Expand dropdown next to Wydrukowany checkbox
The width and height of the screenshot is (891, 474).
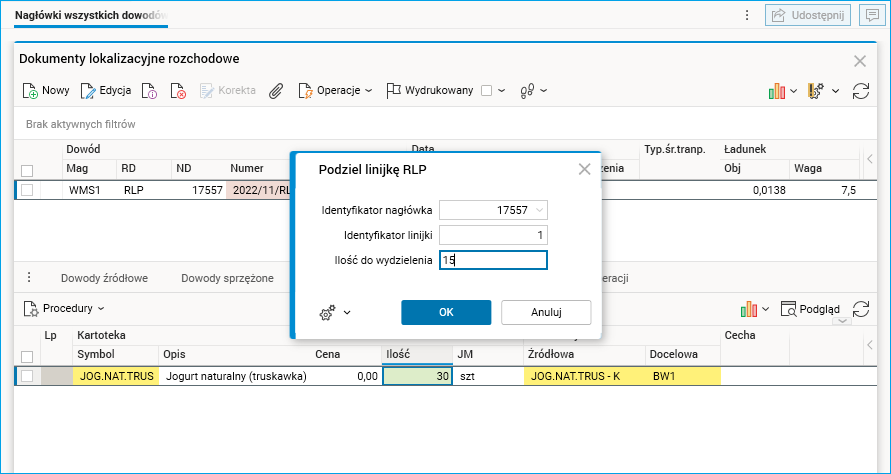click(501, 90)
